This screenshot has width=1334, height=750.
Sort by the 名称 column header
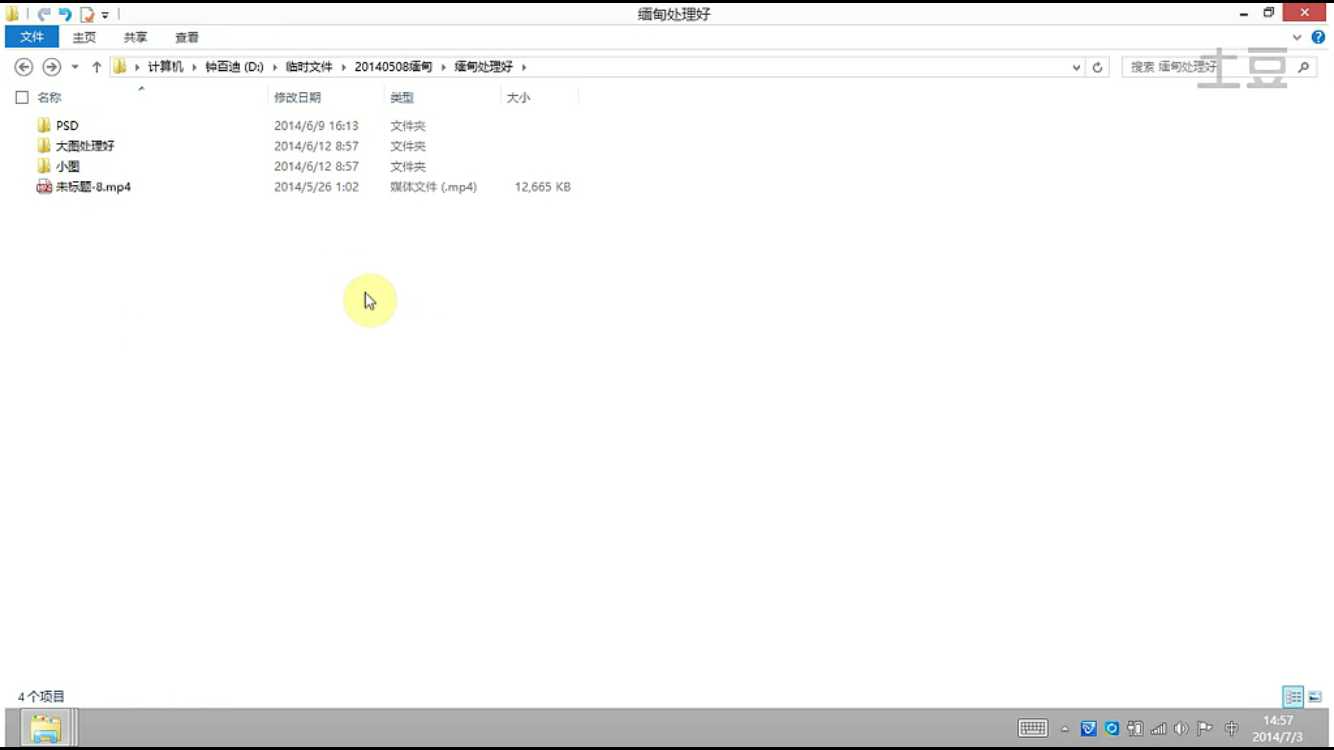point(49,97)
